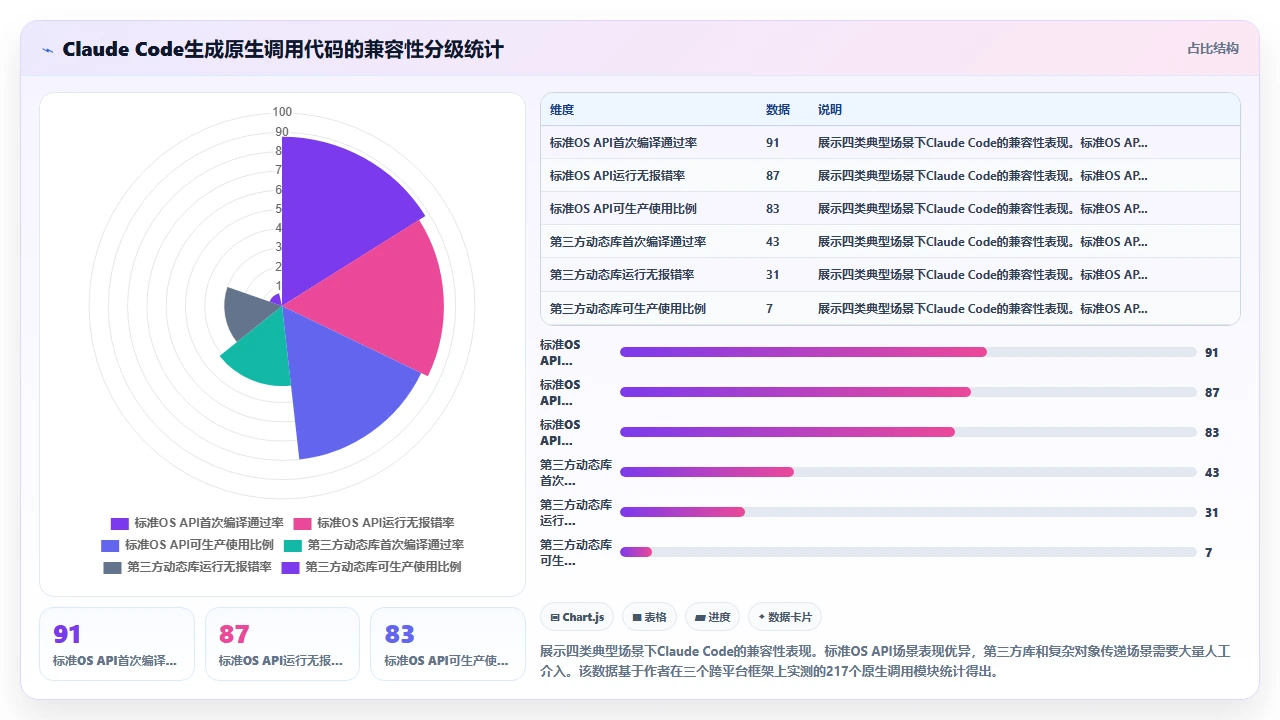This screenshot has height=720, width=1280.
Task: Click the progress bar showing 91
Action: click(908, 352)
